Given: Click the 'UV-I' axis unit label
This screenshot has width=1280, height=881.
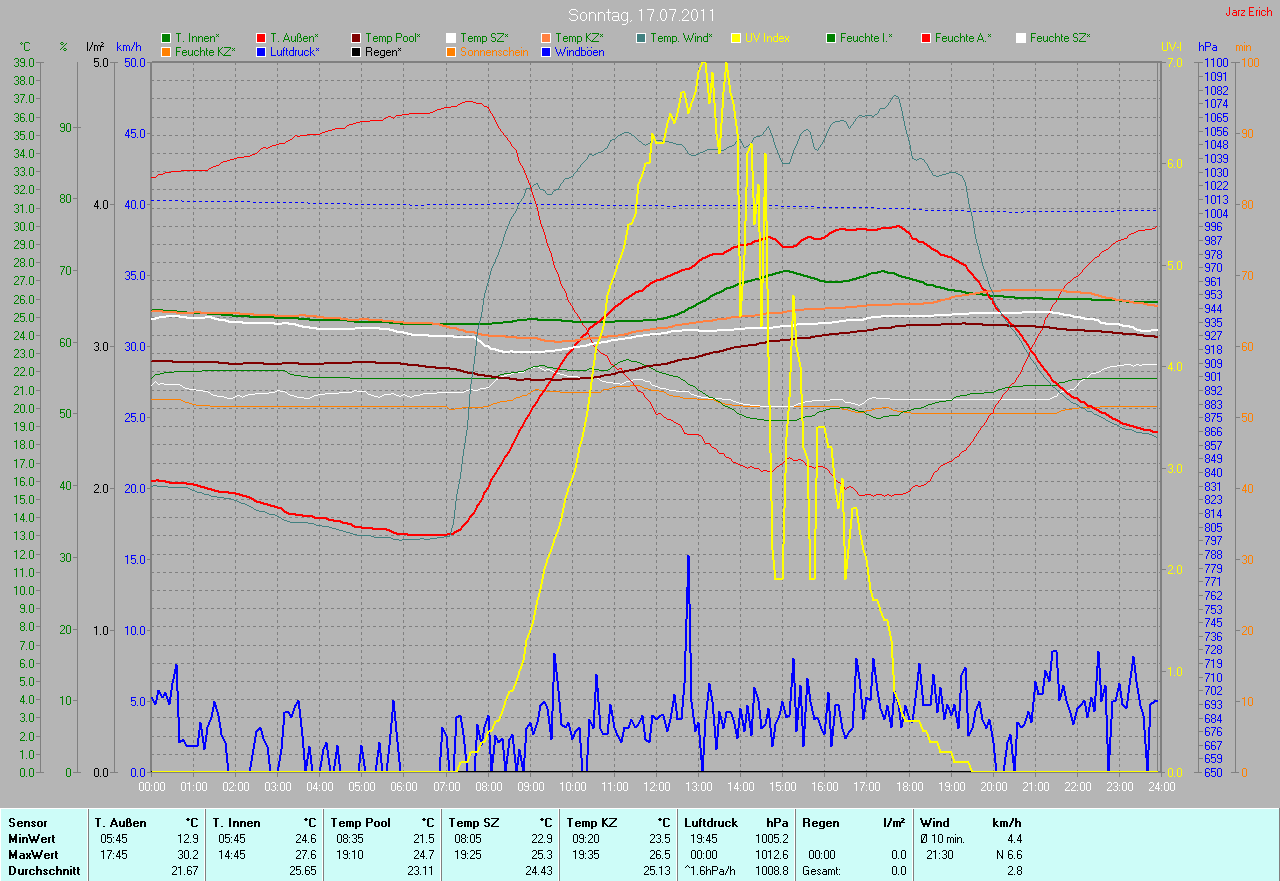Looking at the screenshot, I should pos(1171,47).
